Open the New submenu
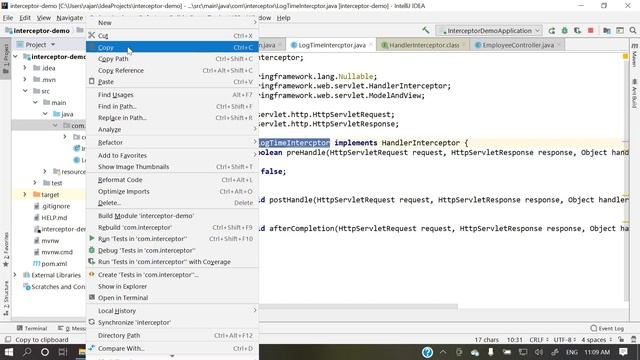640x360 pixels. (172, 23)
